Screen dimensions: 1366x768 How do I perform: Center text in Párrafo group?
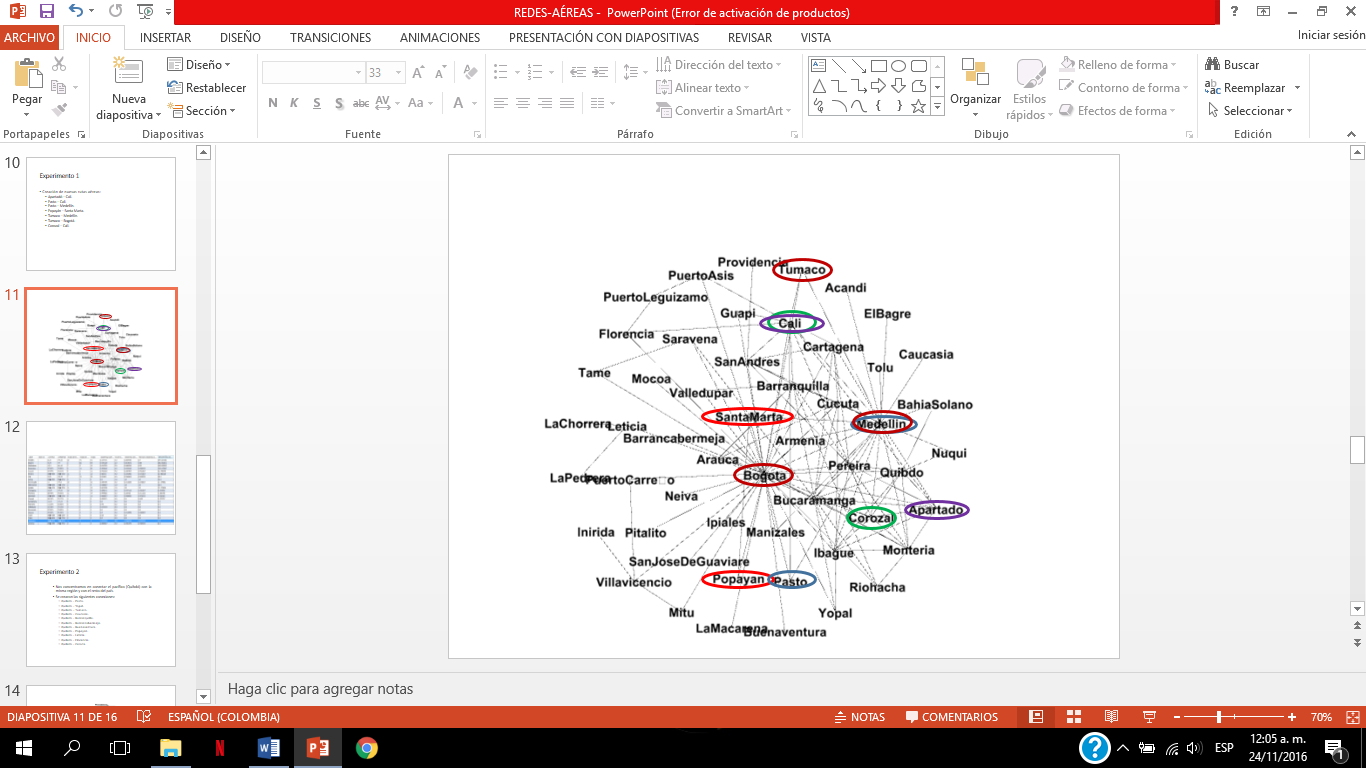click(x=523, y=103)
